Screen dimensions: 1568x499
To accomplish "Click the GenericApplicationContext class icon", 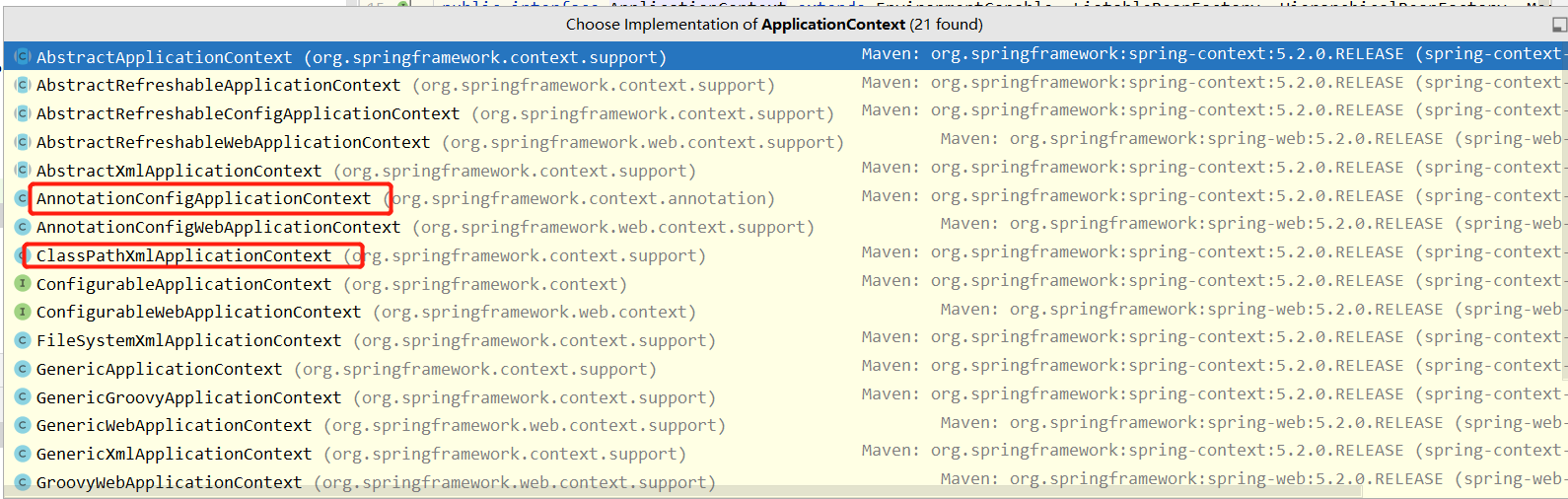I will point(22,370).
